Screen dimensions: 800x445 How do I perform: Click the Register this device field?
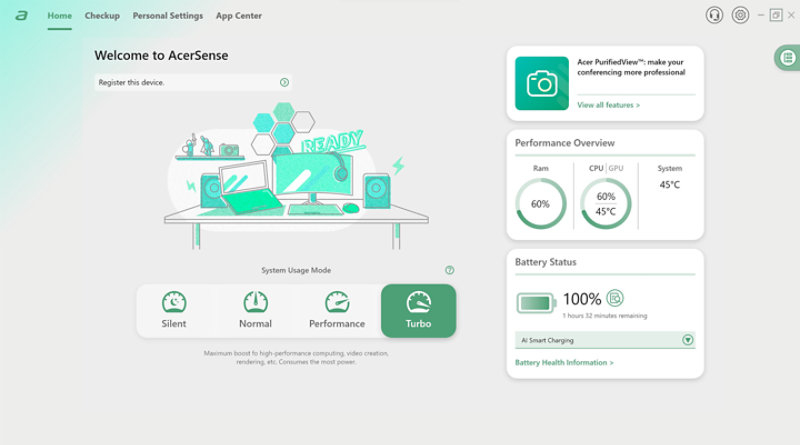pos(193,82)
